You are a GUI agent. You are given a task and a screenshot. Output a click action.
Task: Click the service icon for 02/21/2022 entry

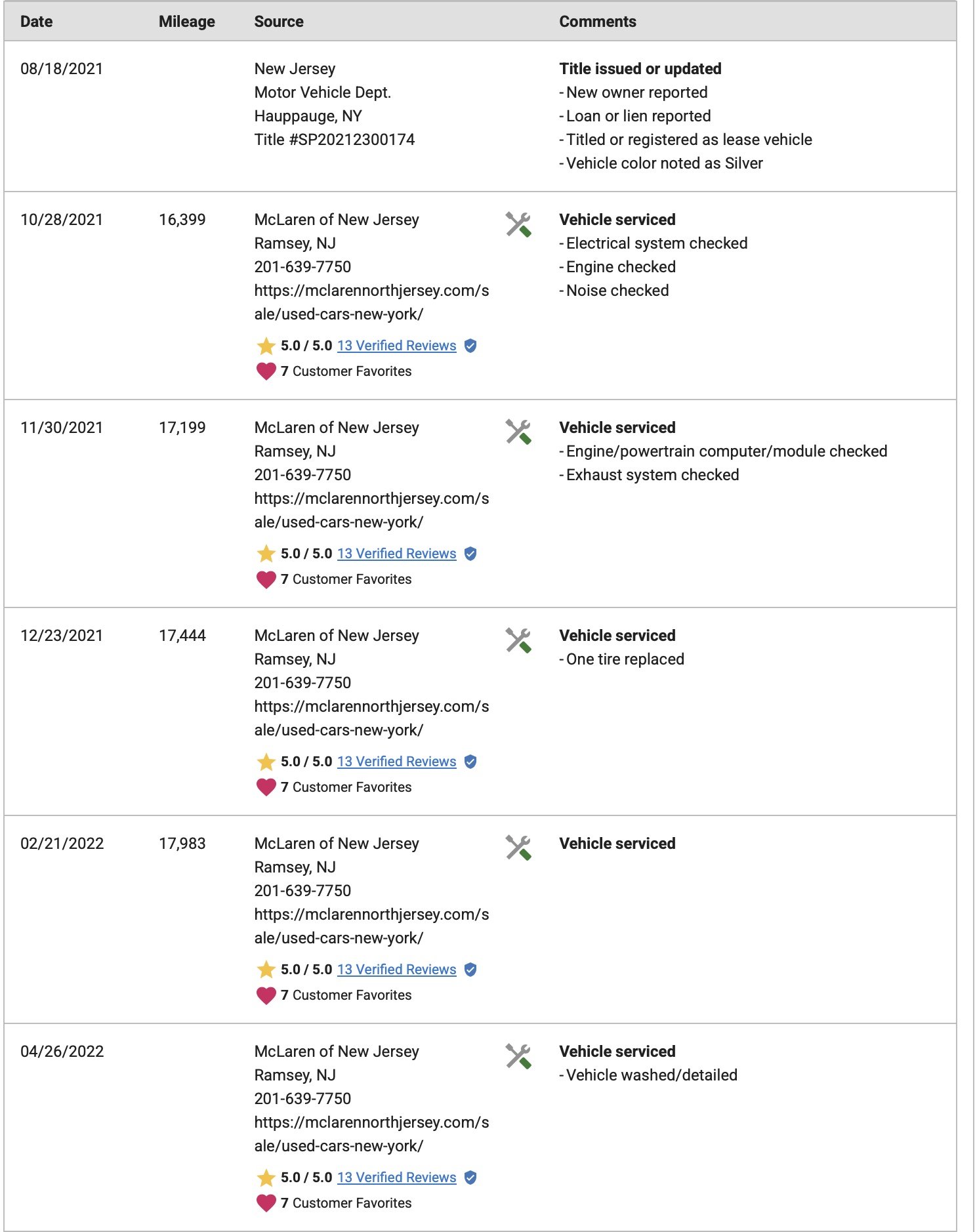point(518,848)
